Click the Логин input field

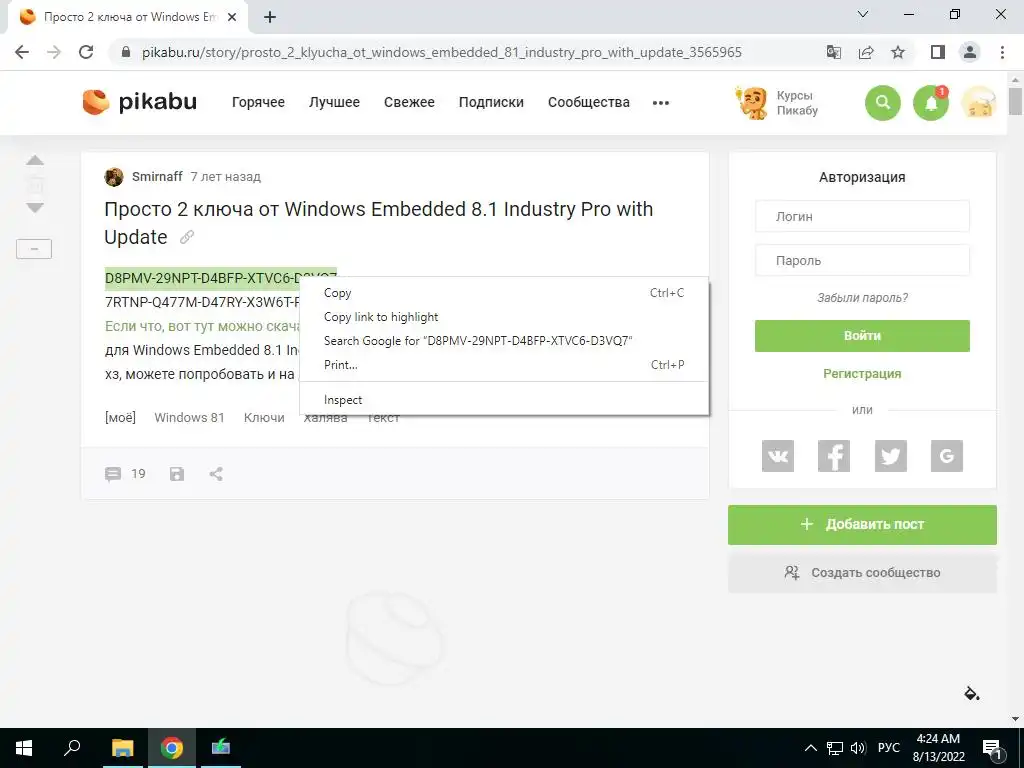pos(862,216)
